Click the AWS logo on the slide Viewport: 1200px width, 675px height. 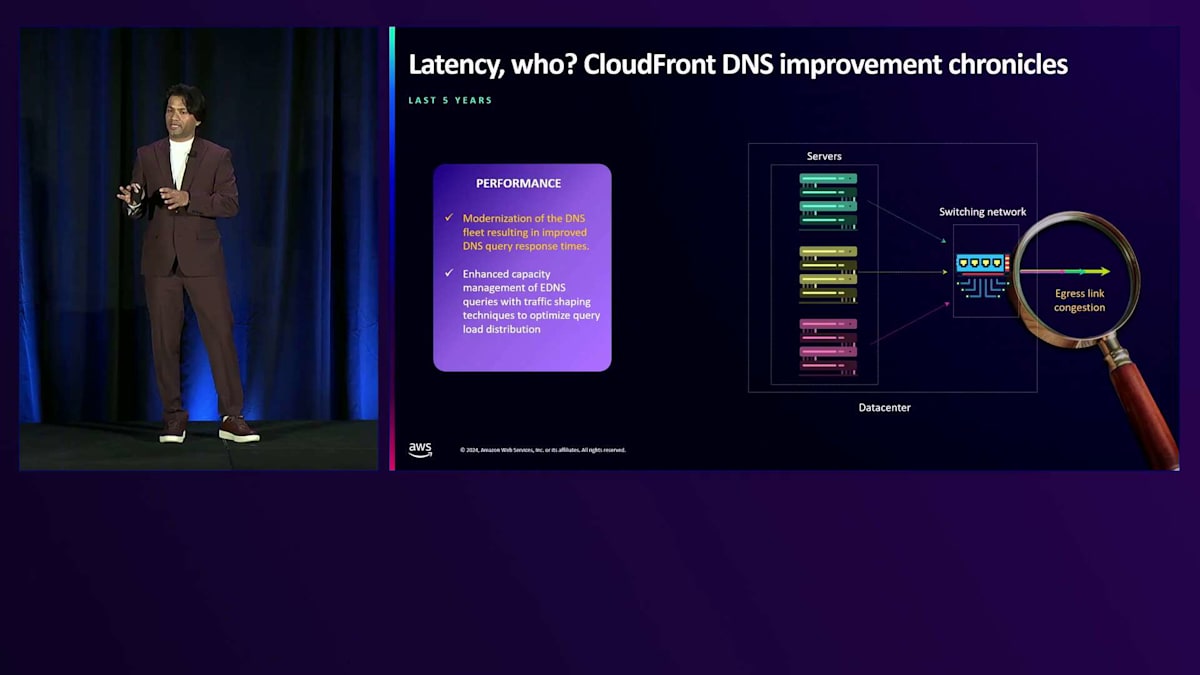[x=420, y=450]
